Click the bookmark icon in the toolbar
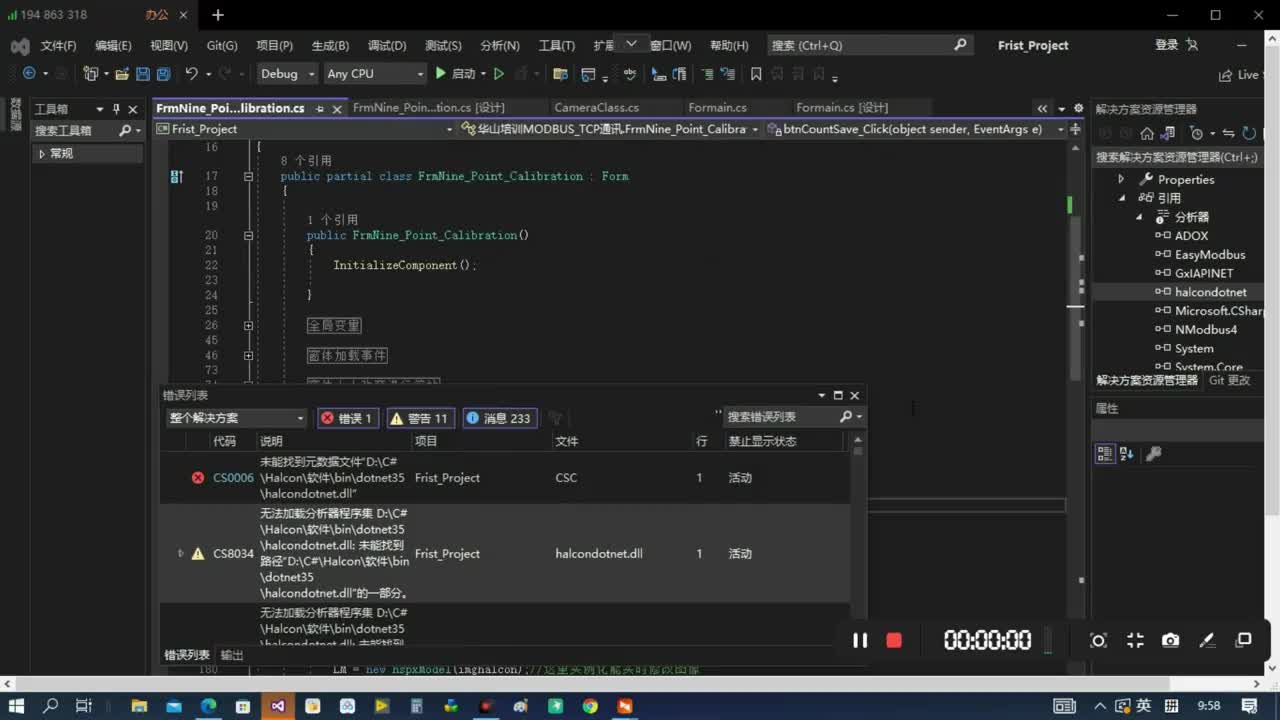The width and height of the screenshot is (1280, 720). click(x=756, y=74)
